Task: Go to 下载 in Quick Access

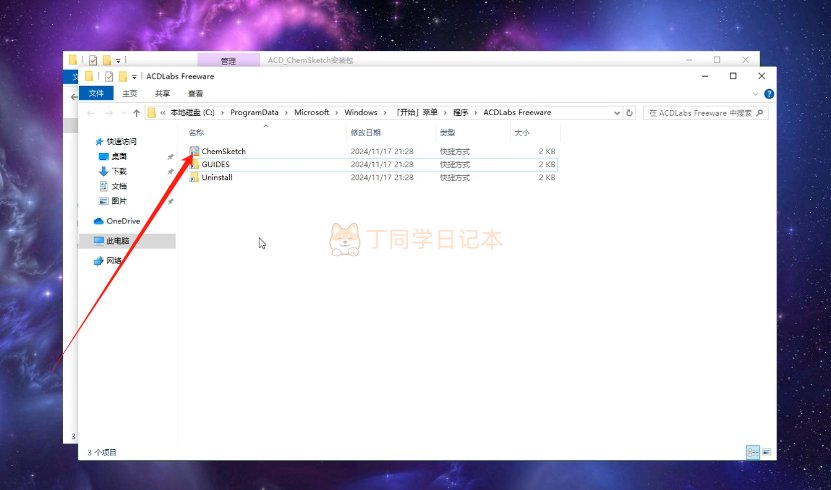Action: tap(119, 172)
